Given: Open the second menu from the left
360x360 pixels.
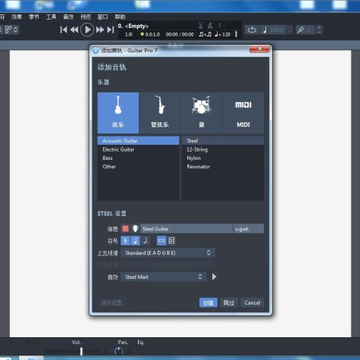Looking at the screenshot, I should pyautogui.click(x=17, y=17).
